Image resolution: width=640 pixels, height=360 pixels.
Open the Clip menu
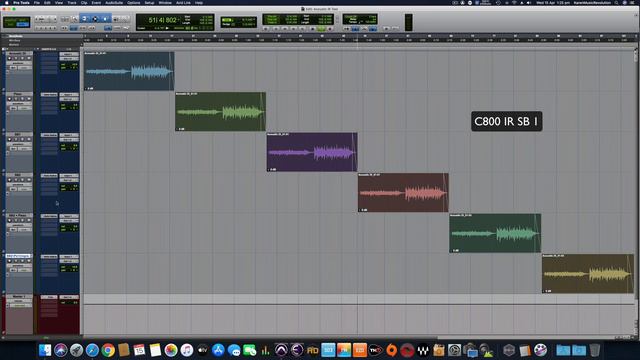click(x=84, y=2)
